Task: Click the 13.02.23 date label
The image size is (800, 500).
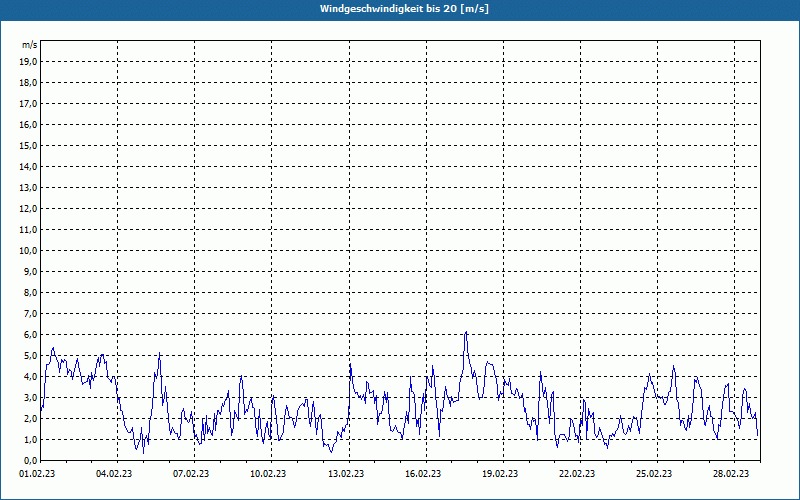Action: click(346, 473)
